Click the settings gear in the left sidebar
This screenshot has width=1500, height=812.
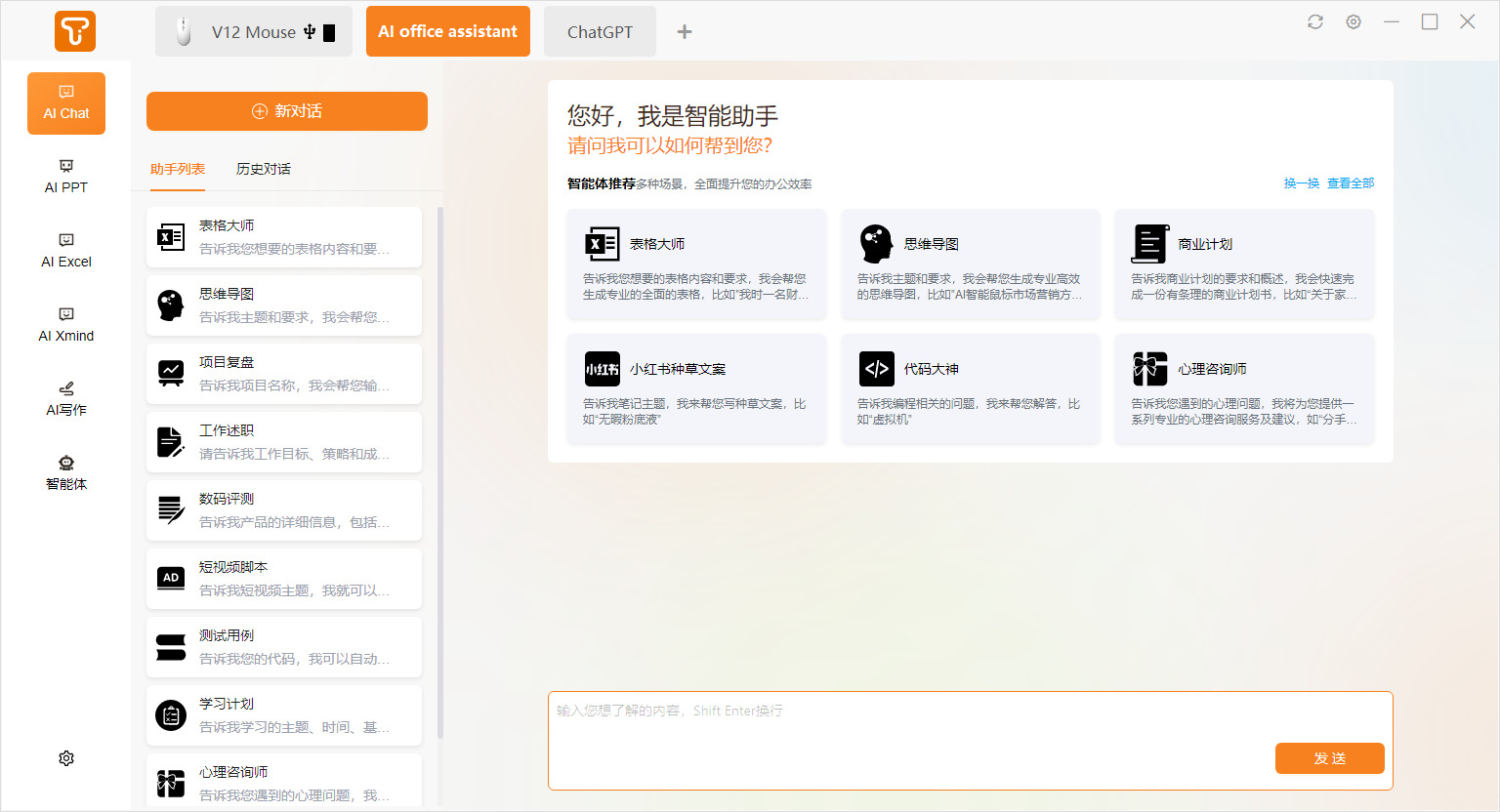(66, 758)
